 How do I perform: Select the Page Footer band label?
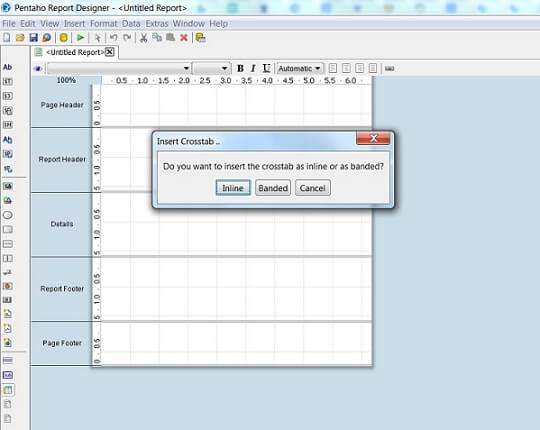pos(62,343)
